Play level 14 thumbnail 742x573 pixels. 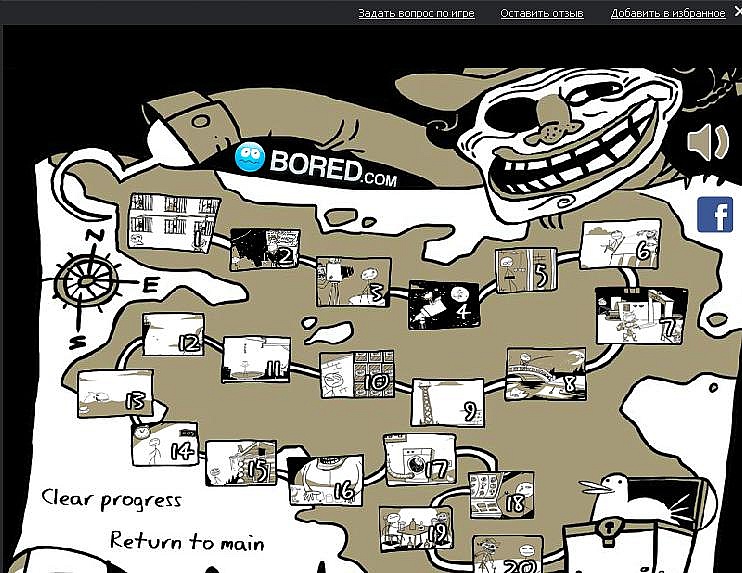point(165,444)
